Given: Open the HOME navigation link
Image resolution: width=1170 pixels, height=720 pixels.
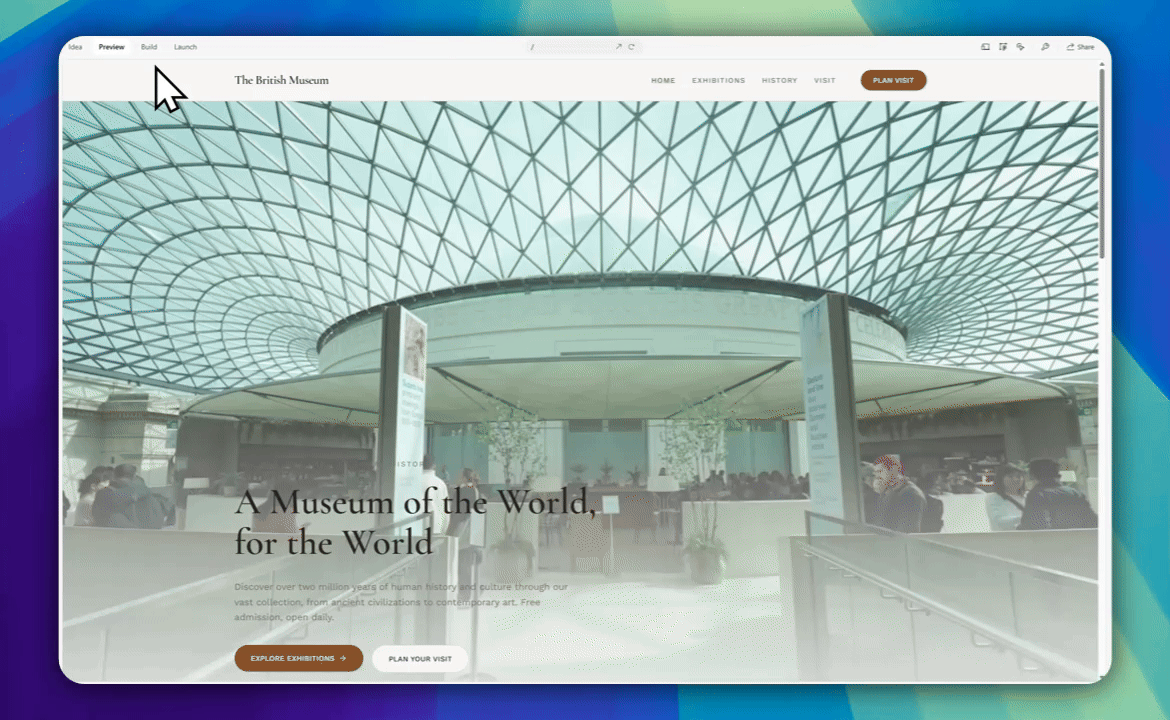Looking at the screenshot, I should 663,81.
